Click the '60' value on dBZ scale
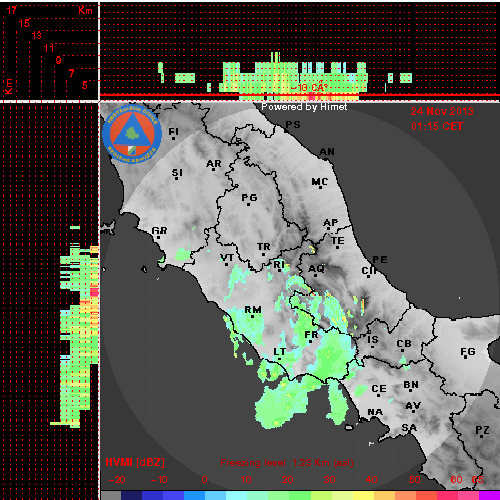 point(456,480)
